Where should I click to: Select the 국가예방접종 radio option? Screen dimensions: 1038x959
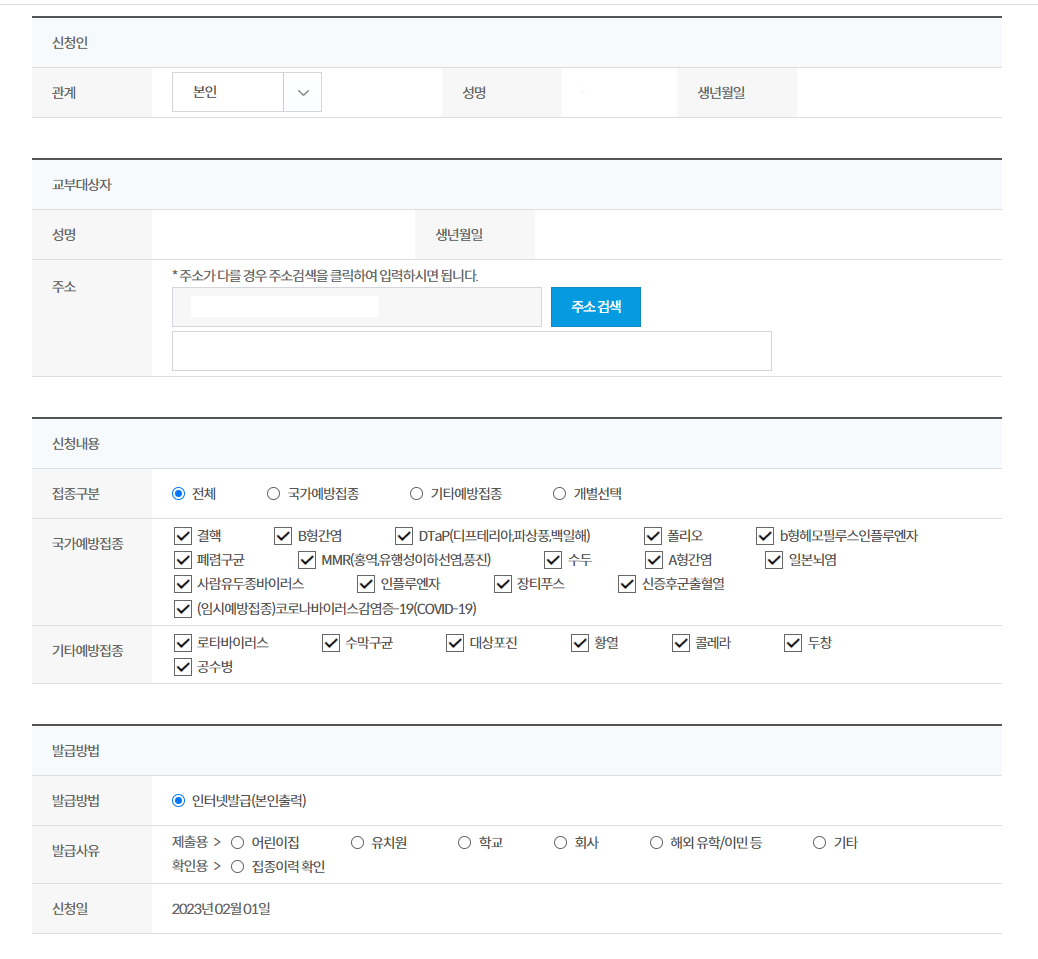pos(273,494)
